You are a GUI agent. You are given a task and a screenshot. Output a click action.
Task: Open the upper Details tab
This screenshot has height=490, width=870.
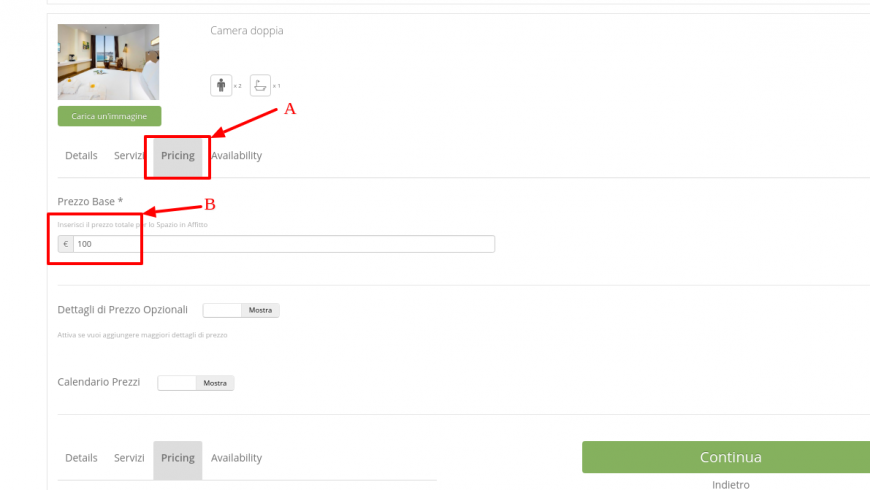click(81, 155)
